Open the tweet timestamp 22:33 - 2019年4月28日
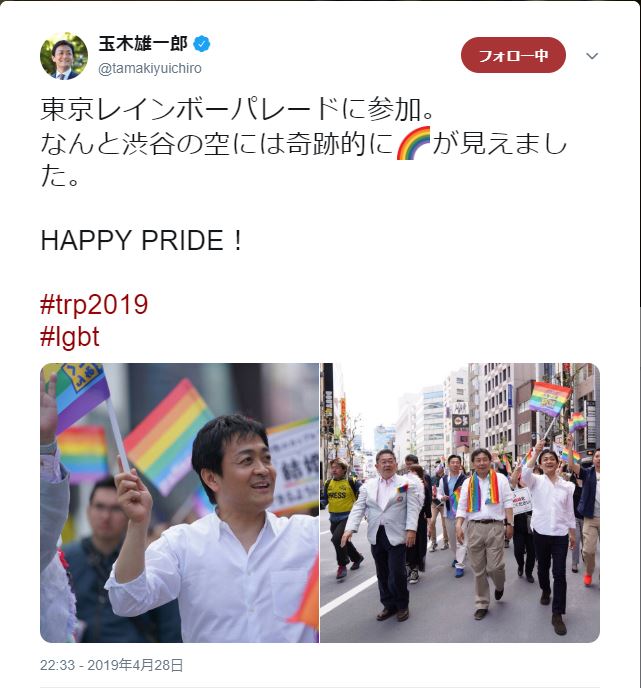641x688 pixels. (x=111, y=665)
